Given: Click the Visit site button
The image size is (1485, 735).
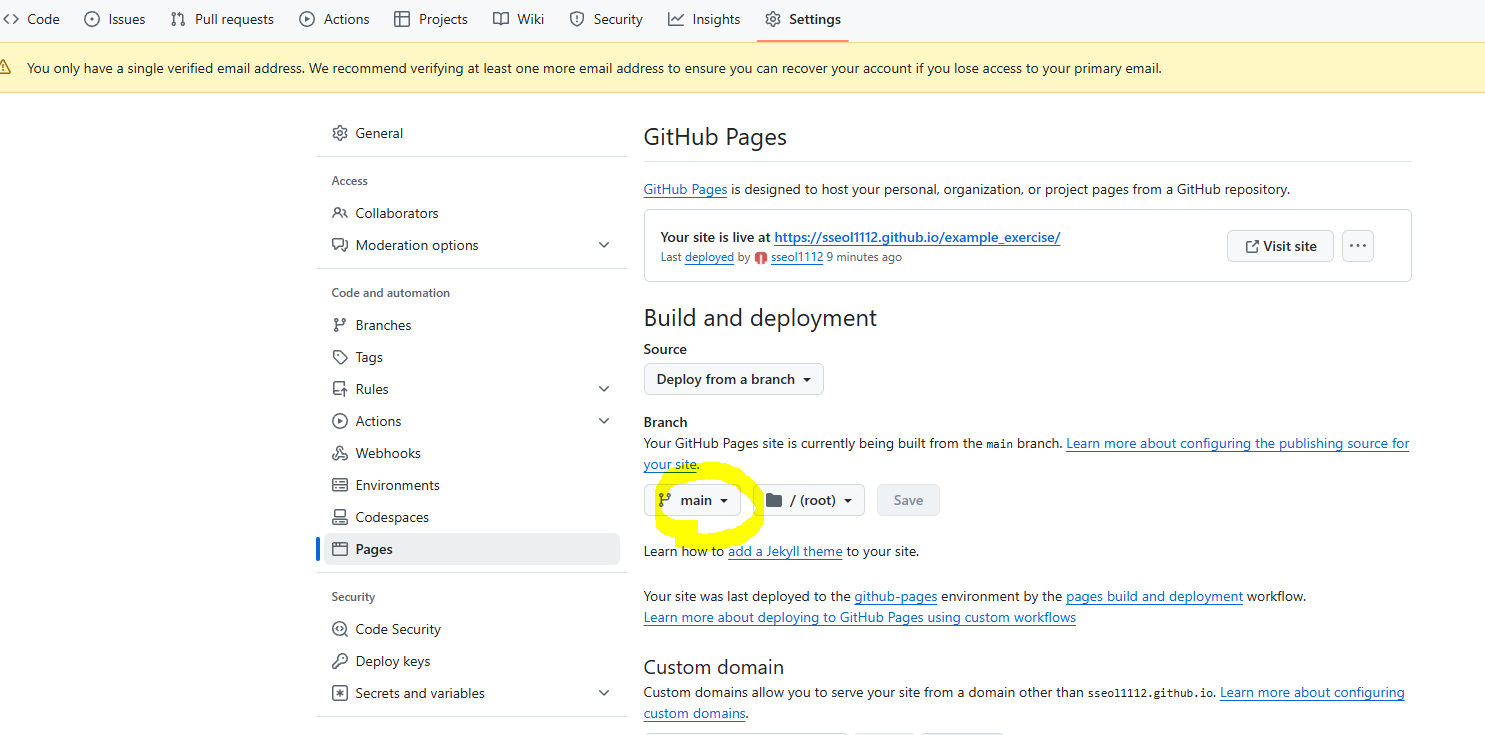Looking at the screenshot, I should coord(1280,246).
